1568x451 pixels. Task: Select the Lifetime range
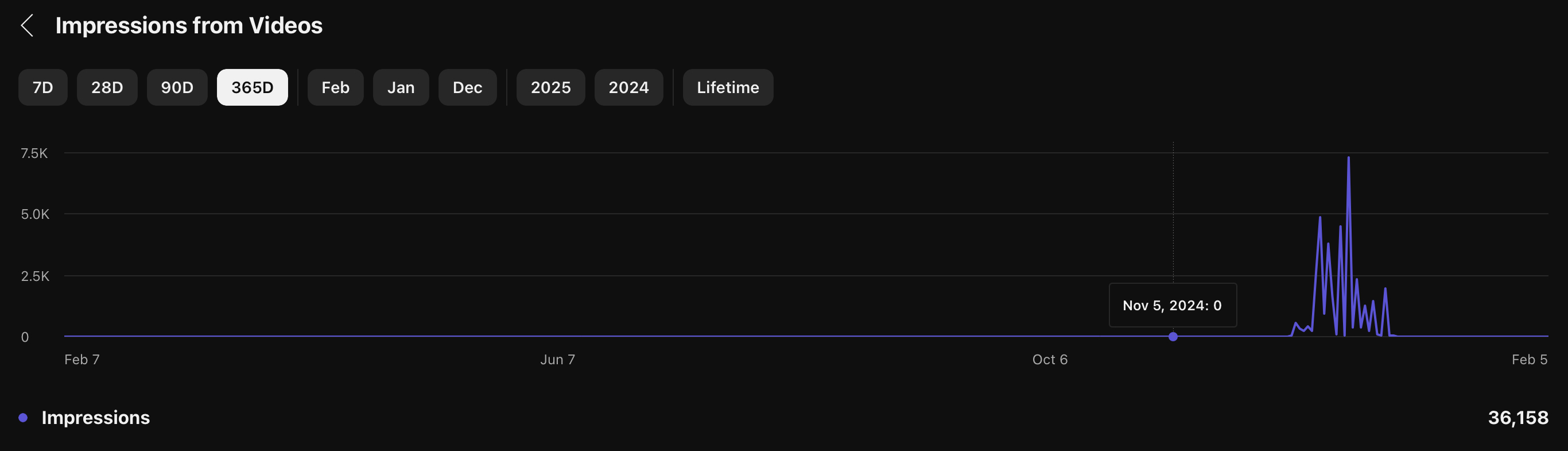[727, 87]
